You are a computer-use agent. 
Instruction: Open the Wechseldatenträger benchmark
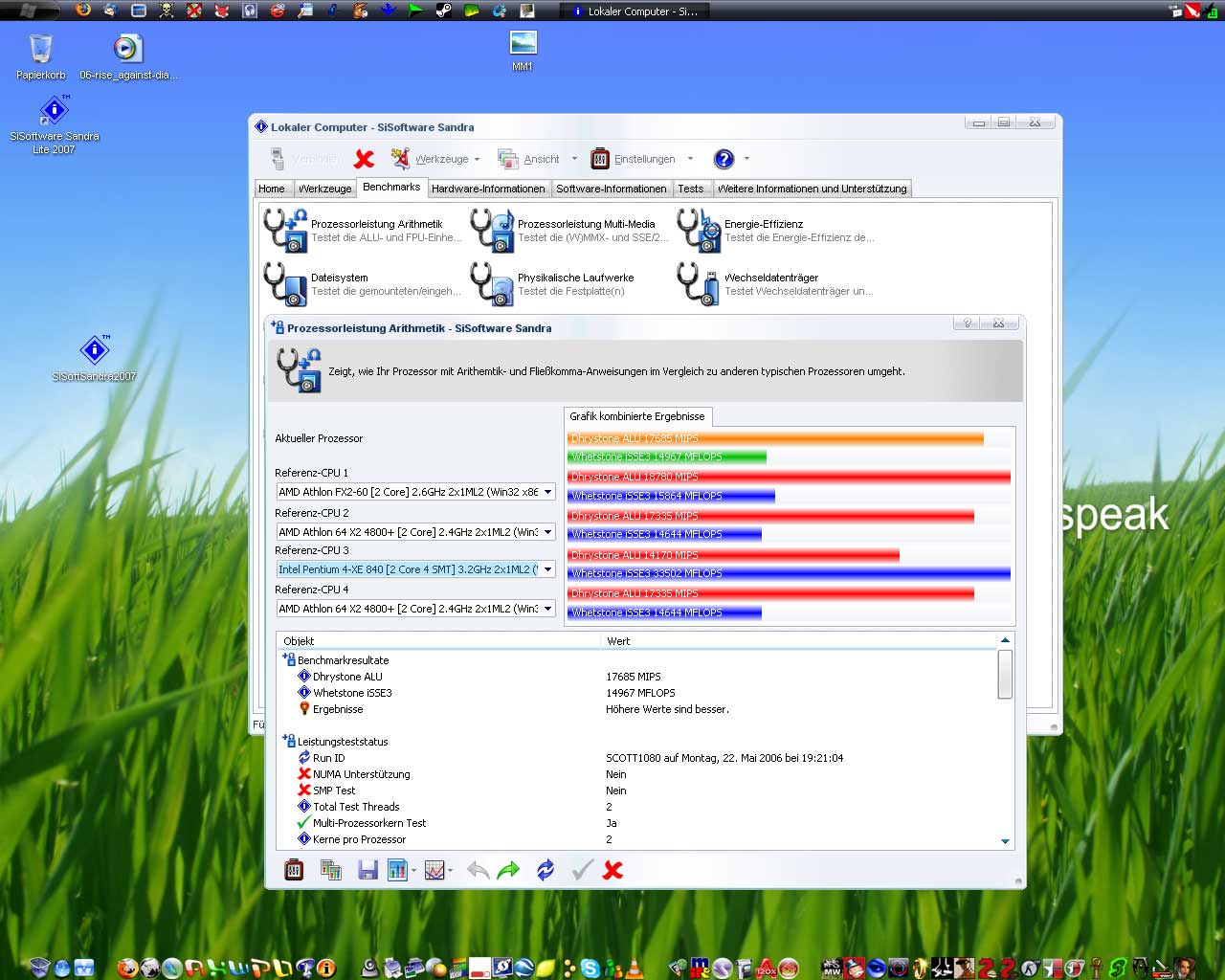point(699,283)
